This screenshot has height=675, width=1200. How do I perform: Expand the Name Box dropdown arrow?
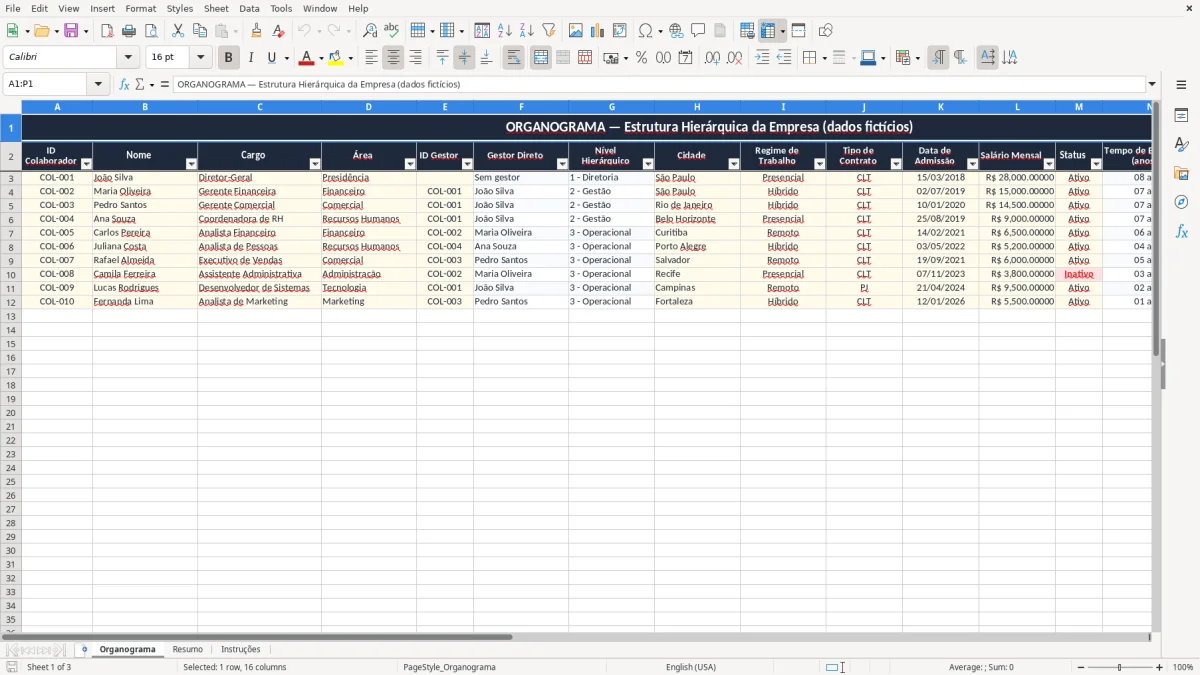pos(99,84)
